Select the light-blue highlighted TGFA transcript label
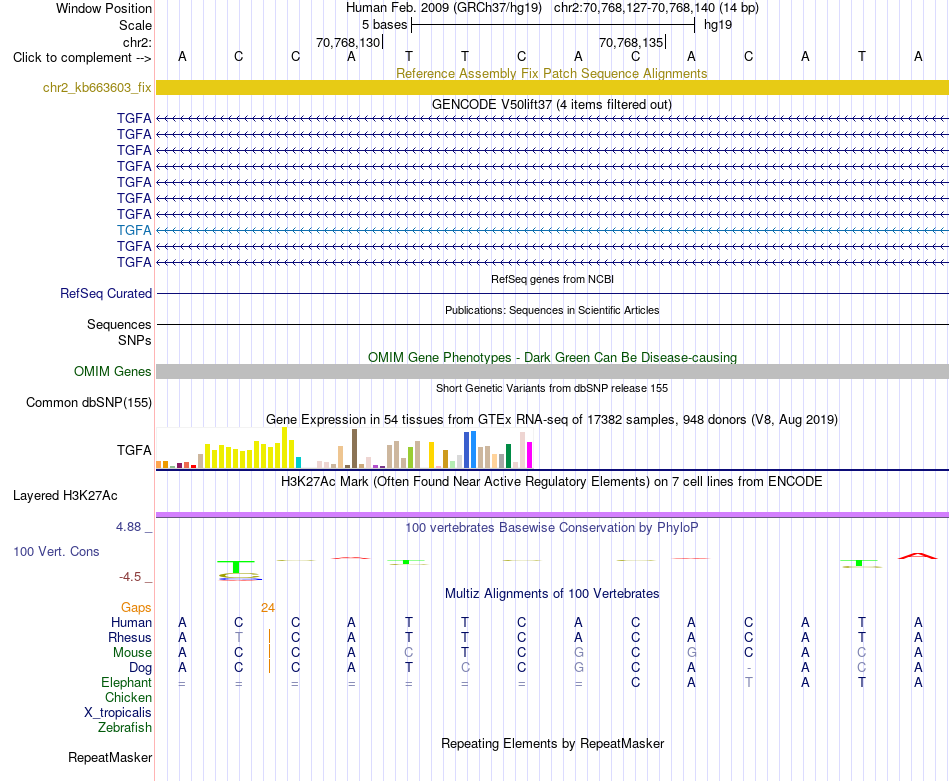Viewport: 950px width, 781px height. [x=134, y=230]
